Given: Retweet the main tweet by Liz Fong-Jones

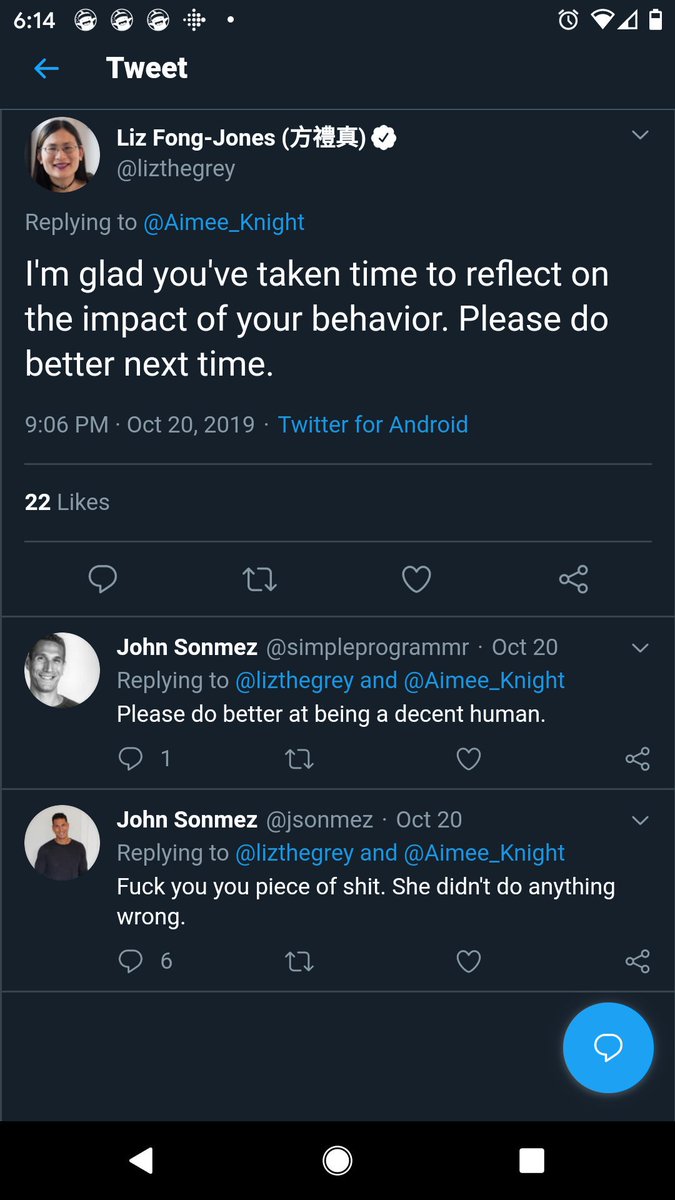Looking at the screenshot, I should [x=260, y=579].
